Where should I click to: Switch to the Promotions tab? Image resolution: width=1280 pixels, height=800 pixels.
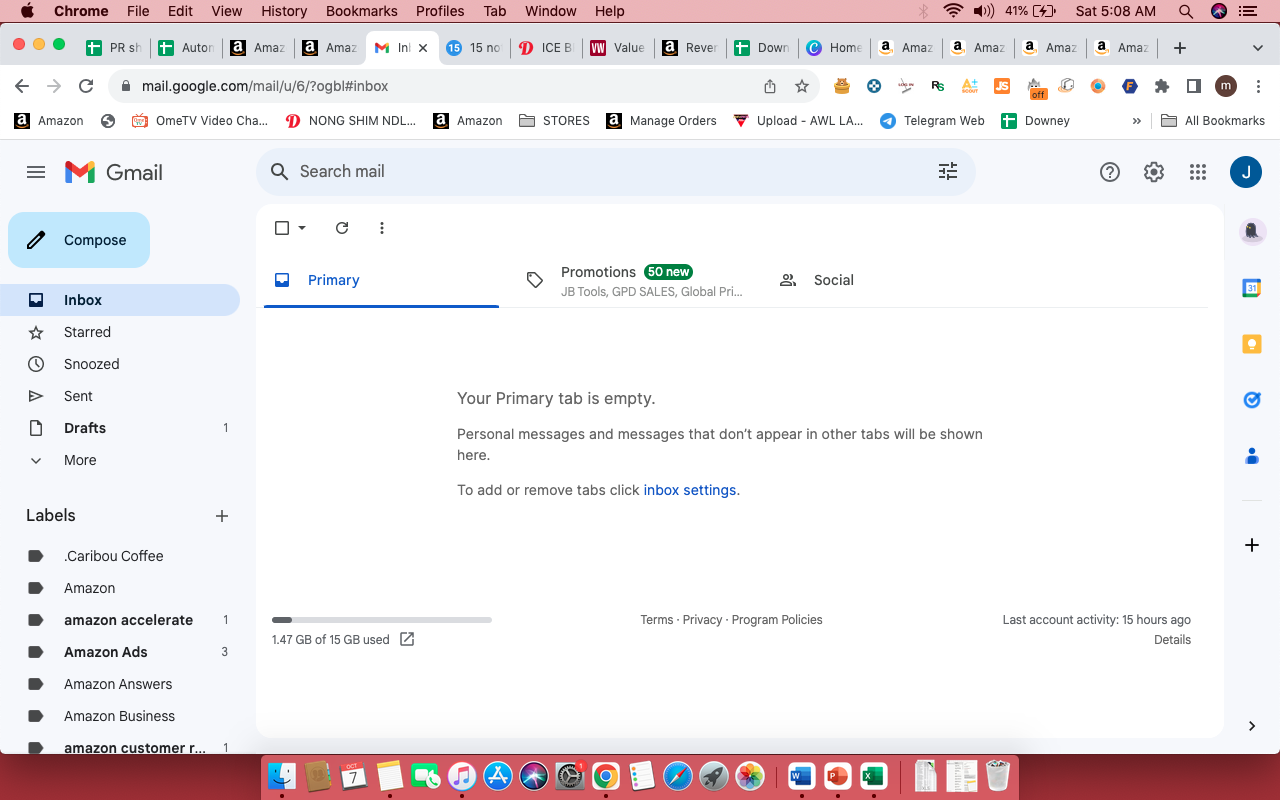(x=634, y=280)
